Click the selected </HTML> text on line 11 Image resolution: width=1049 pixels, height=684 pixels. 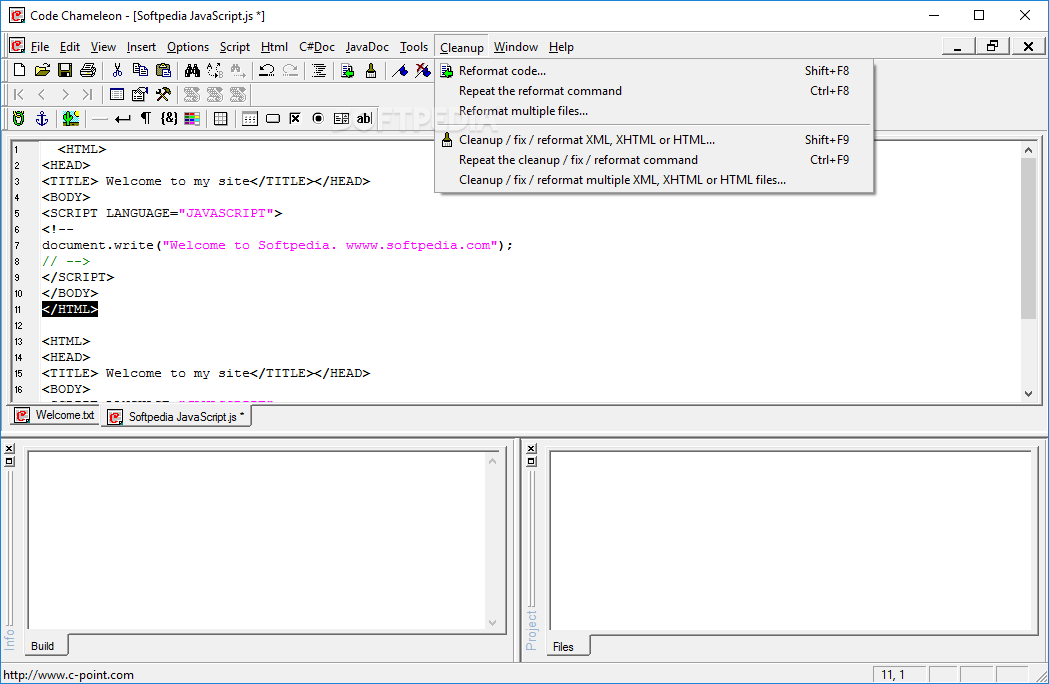click(70, 309)
